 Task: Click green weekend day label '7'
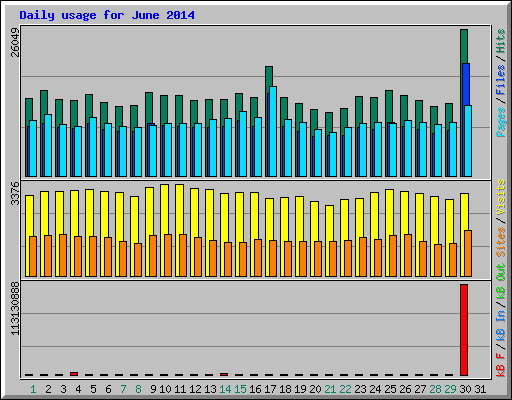point(123,389)
